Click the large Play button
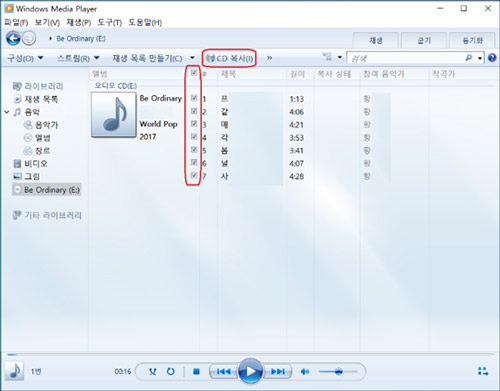Screen dimensions: 500x391 (250, 371)
